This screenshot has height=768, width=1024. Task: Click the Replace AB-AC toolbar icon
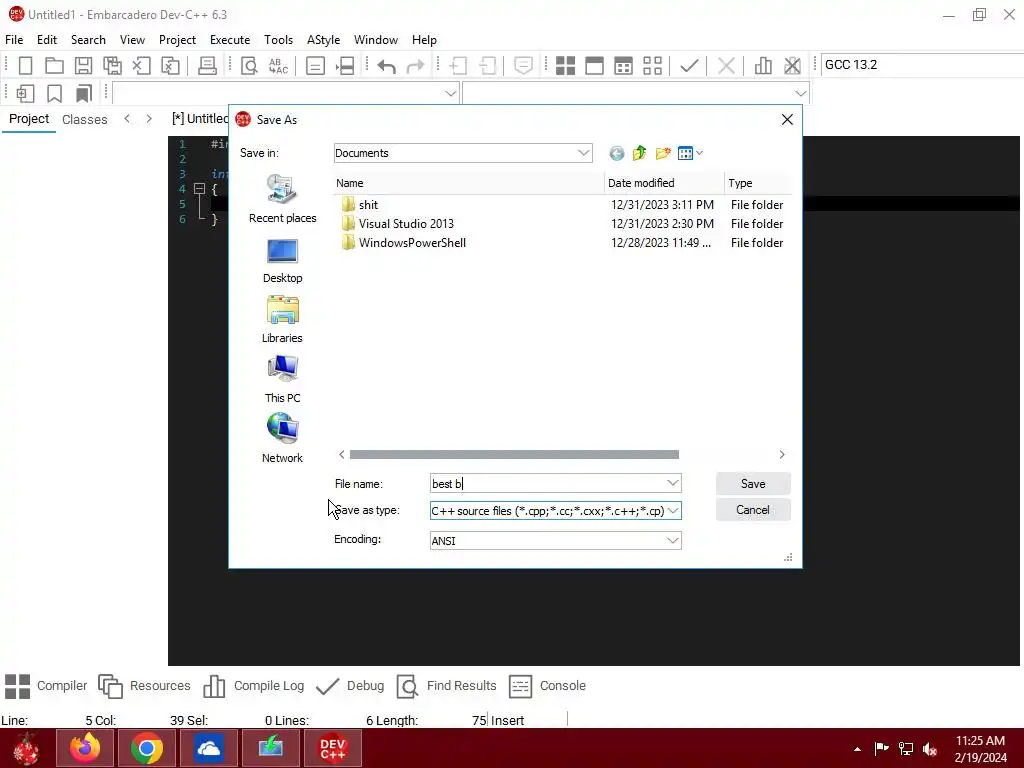coord(278,65)
